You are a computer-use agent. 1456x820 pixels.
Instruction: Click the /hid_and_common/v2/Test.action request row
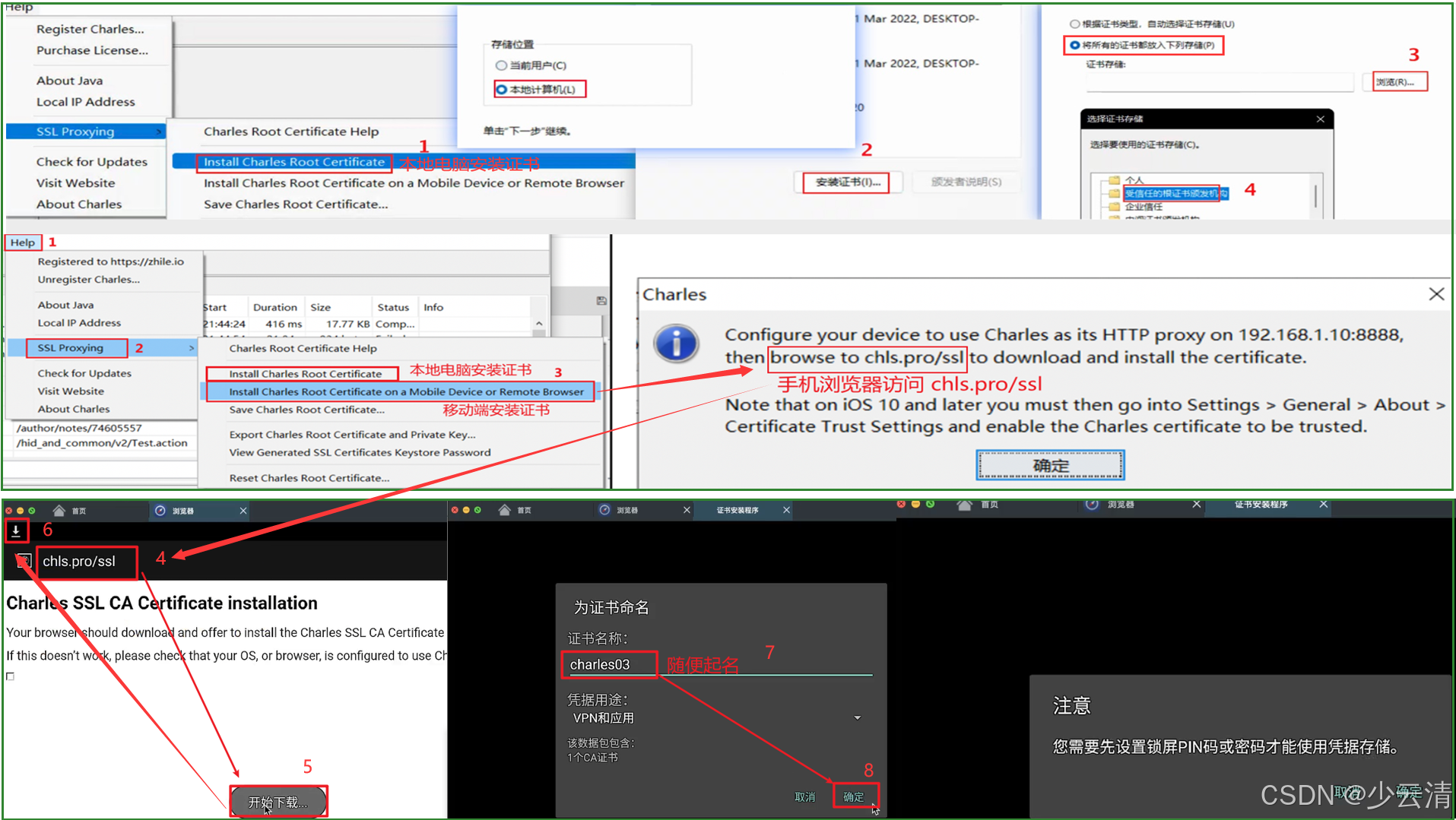pyautogui.click(x=102, y=443)
